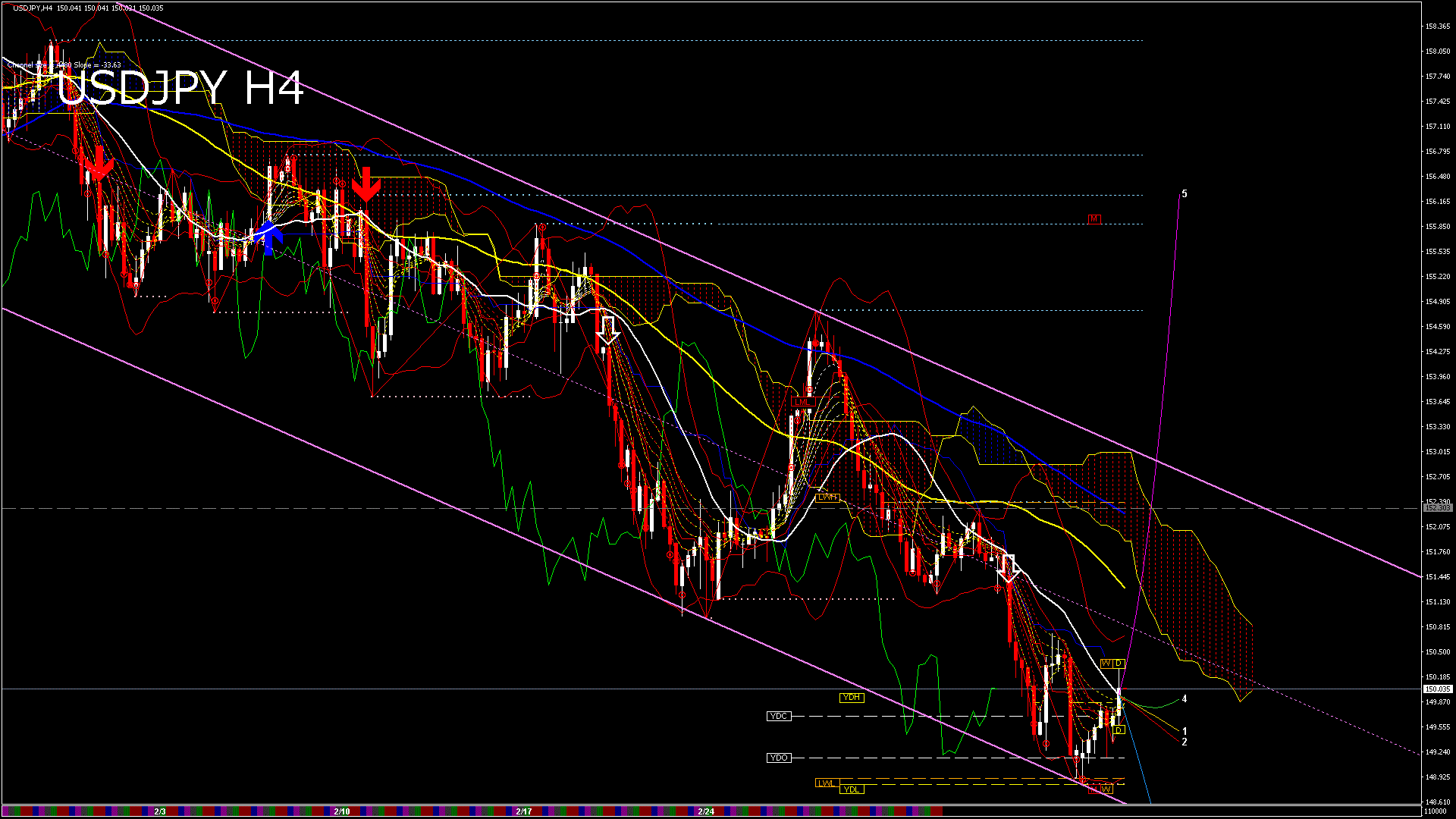Click the large USDJPY H4 title text
The width and height of the screenshot is (1456, 819).
180,88
